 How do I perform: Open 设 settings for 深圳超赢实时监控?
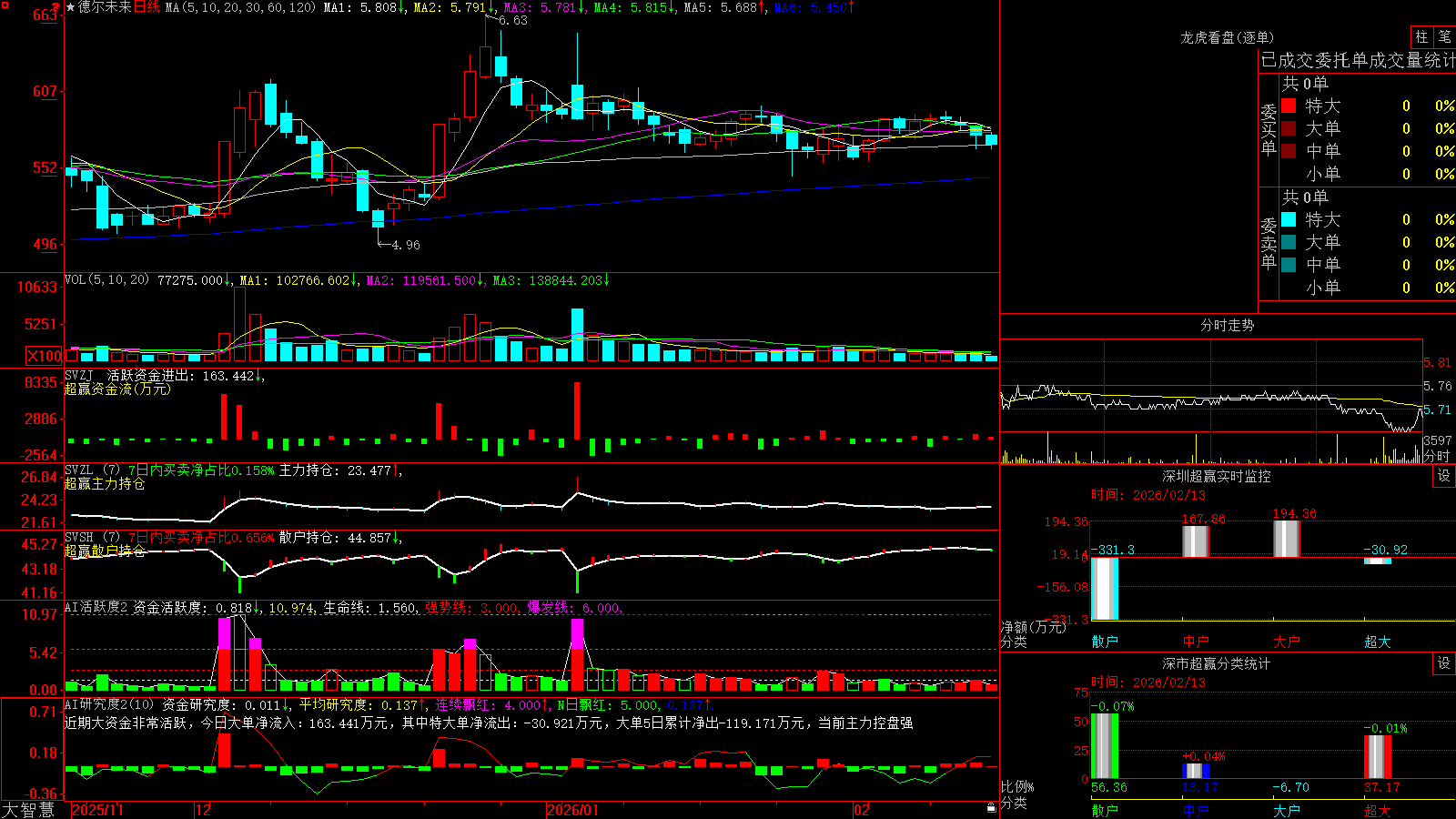(1444, 476)
